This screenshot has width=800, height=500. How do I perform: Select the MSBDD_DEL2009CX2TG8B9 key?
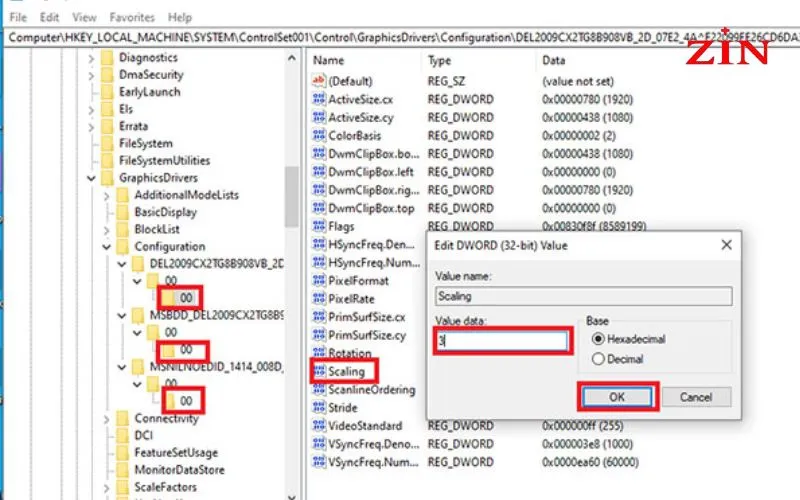point(216,315)
